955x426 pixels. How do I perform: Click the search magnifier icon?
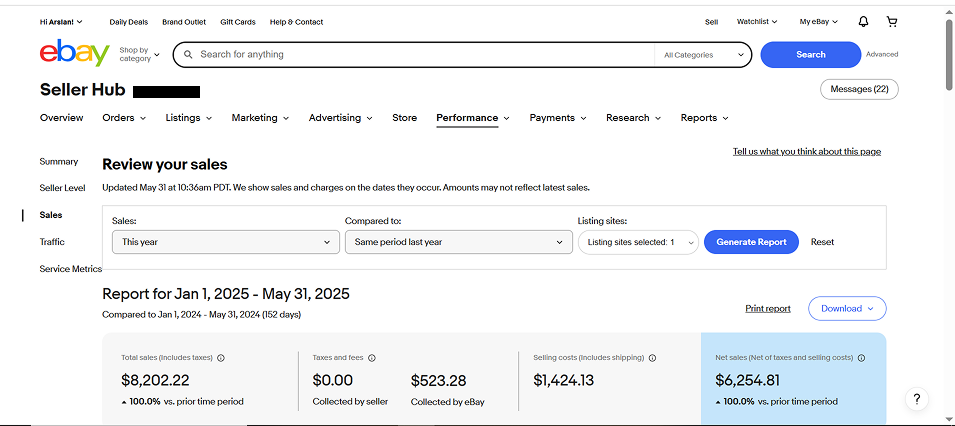click(188, 54)
